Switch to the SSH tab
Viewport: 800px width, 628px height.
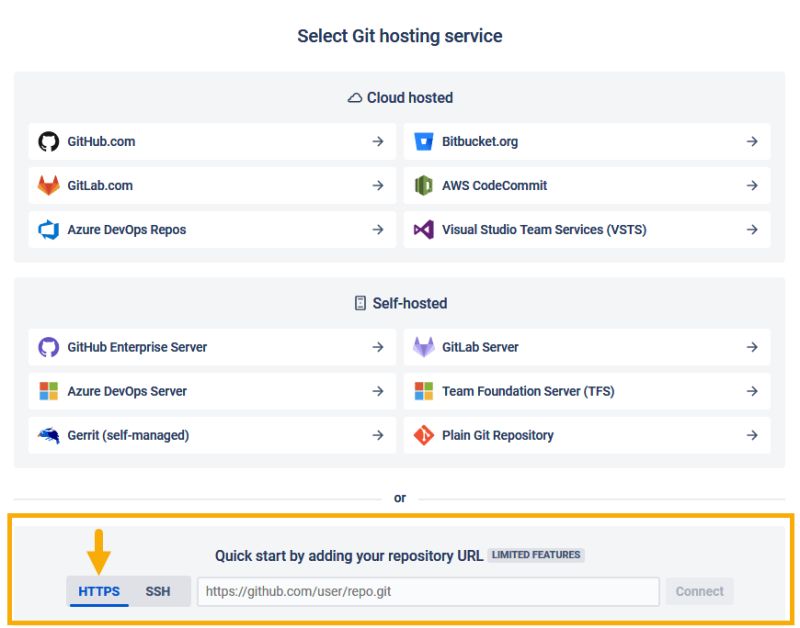[x=158, y=591]
